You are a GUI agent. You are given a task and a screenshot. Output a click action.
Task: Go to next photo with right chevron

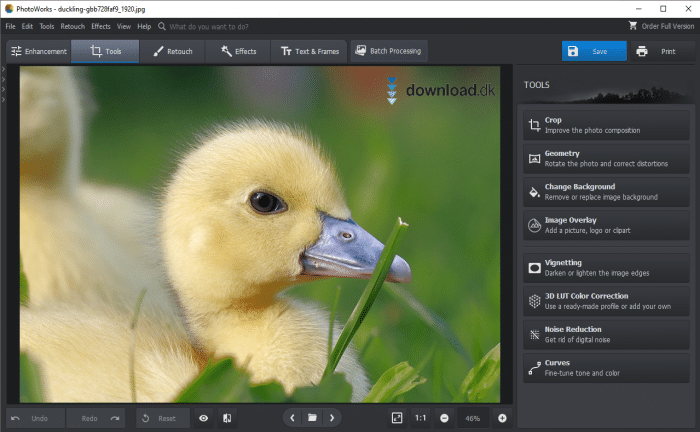pyautogui.click(x=332, y=418)
